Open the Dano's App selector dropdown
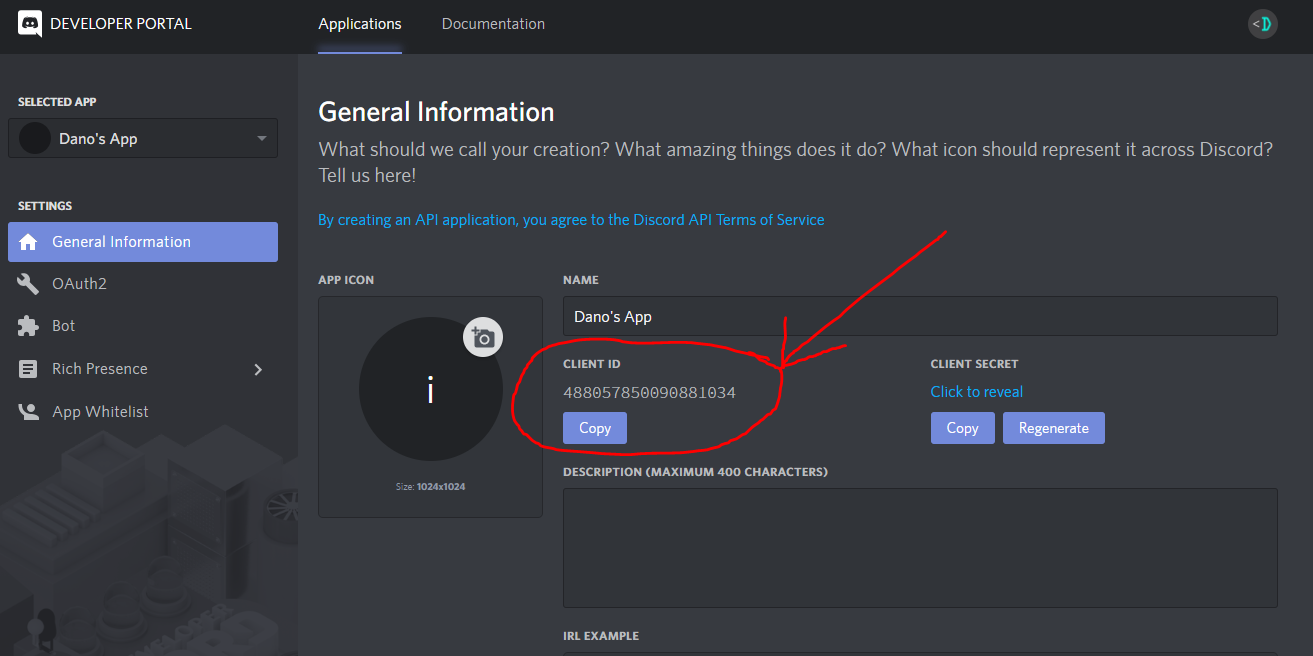 (x=143, y=139)
